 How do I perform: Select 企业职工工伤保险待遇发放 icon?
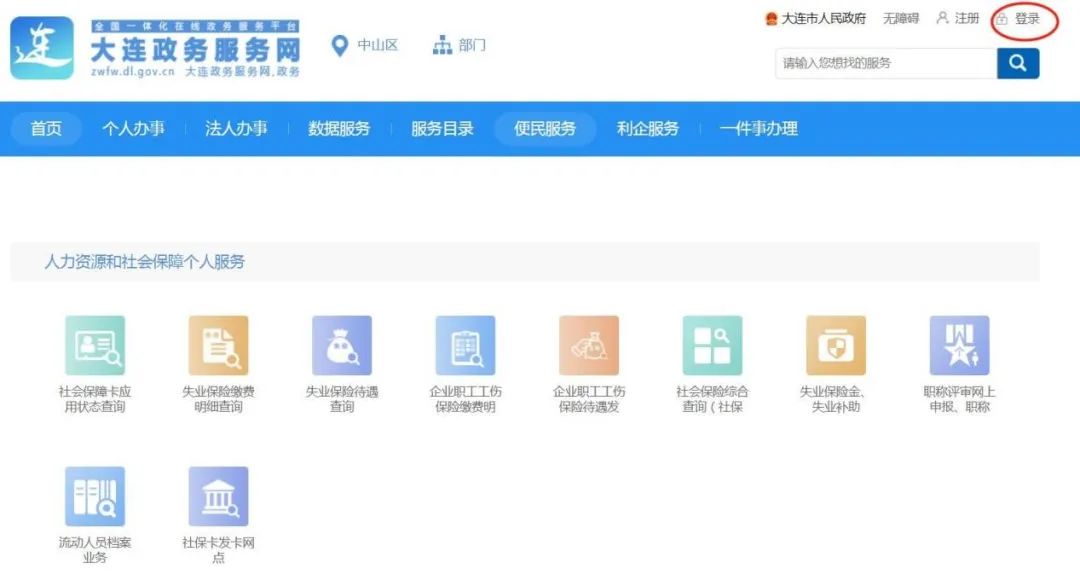[589, 346]
